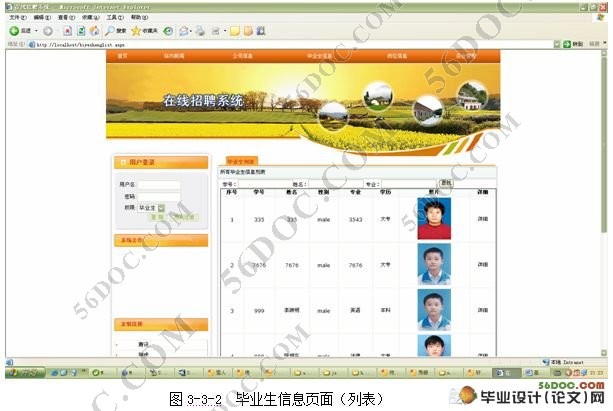Click the Windows Start button
This screenshot has width=613, height=411.
click(x=20, y=372)
